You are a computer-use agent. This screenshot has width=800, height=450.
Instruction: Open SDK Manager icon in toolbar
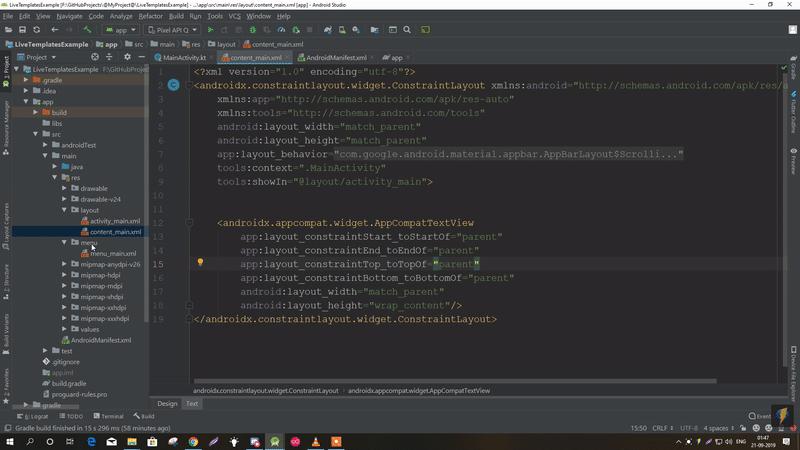(356, 30)
